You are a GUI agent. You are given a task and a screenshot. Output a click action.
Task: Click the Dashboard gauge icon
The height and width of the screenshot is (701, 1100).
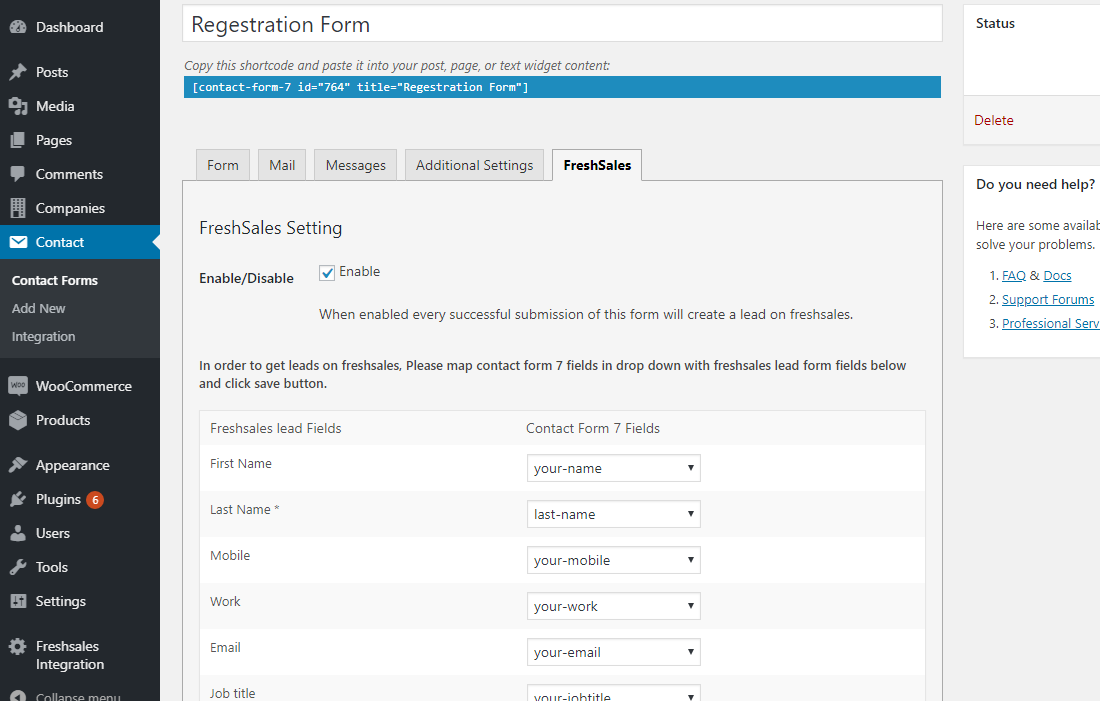(18, 27)
